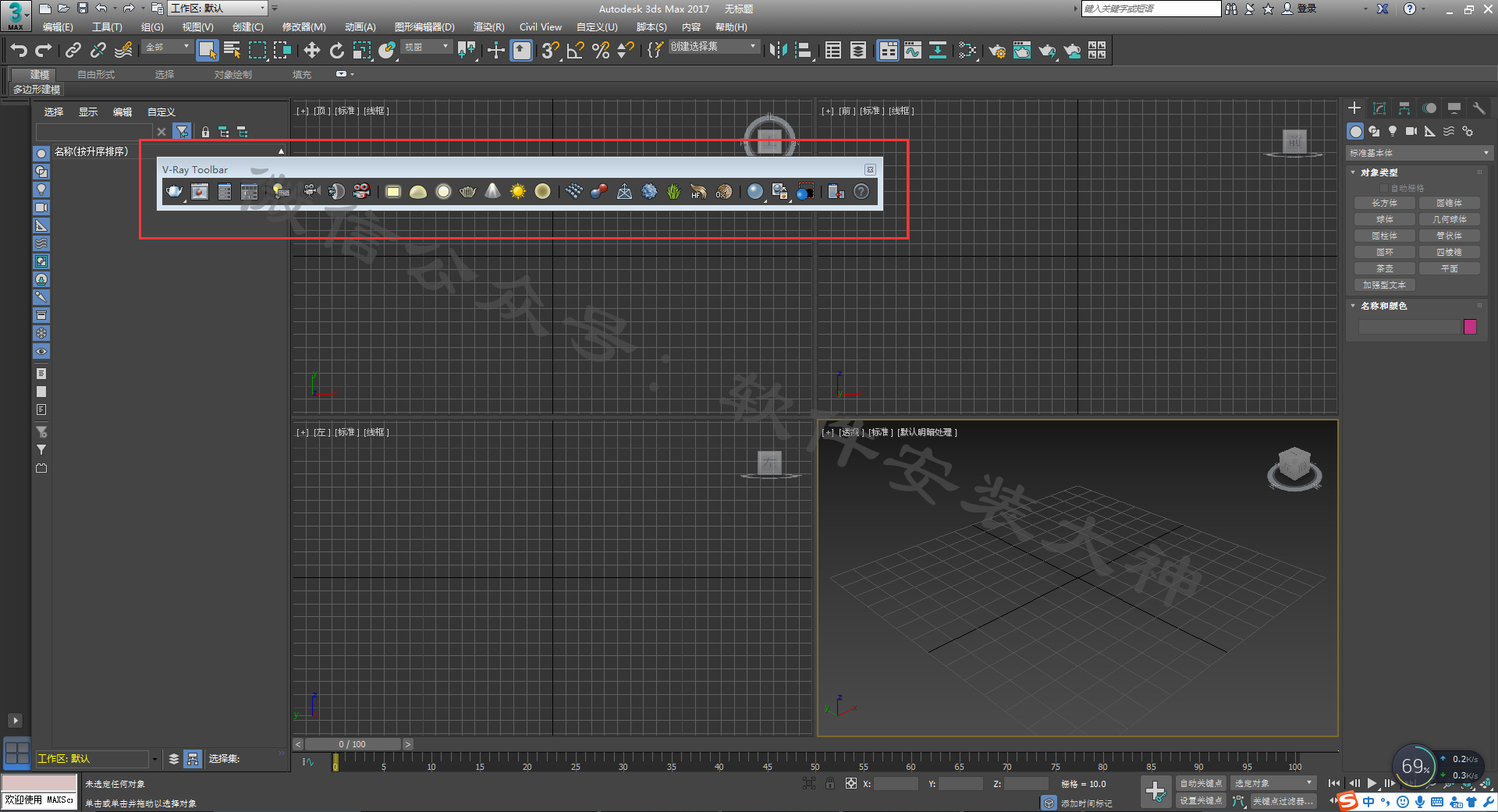
Task: Open Select by Name list tool
Action: coord(232,51)
